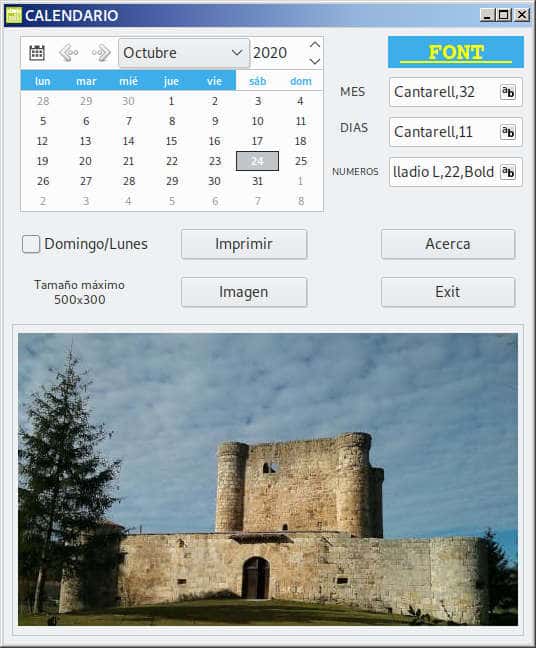Click the castle image preview
The height and width of the screenshot is (648, 536).
coord(268,479)
